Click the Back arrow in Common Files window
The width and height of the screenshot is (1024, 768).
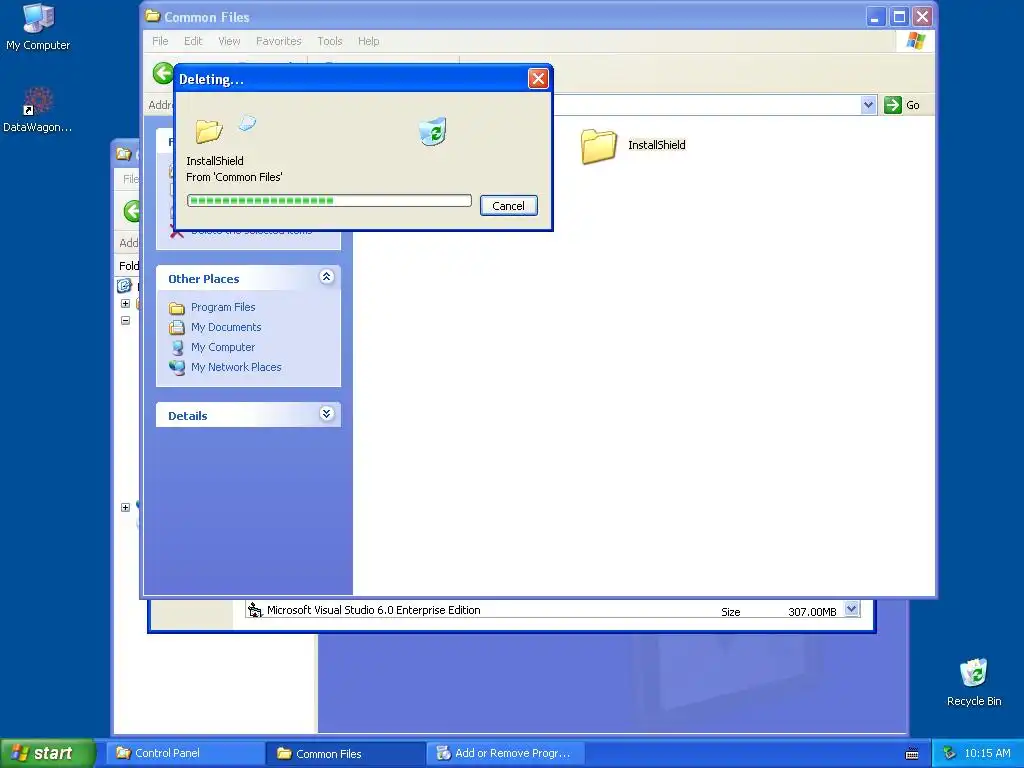click(x=163, y=73)
